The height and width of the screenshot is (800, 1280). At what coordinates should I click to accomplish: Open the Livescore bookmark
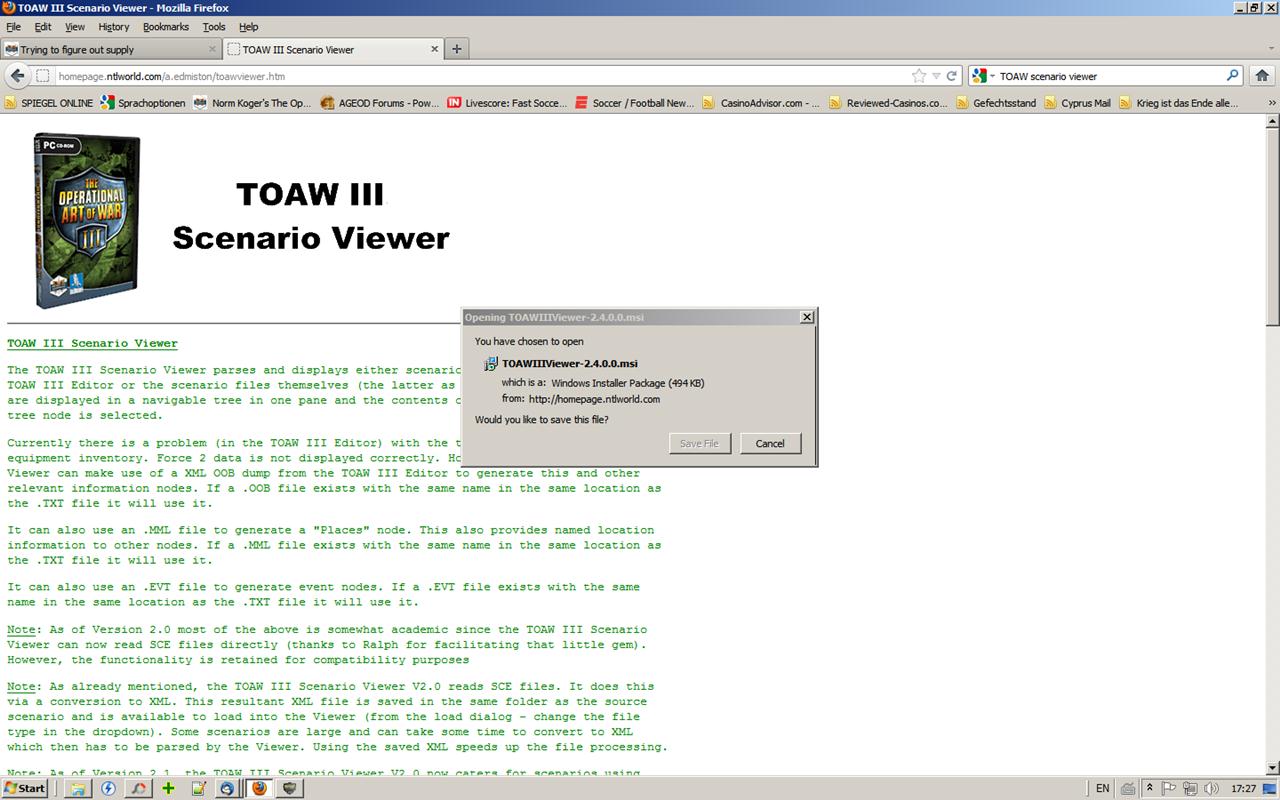pos(508,103)
